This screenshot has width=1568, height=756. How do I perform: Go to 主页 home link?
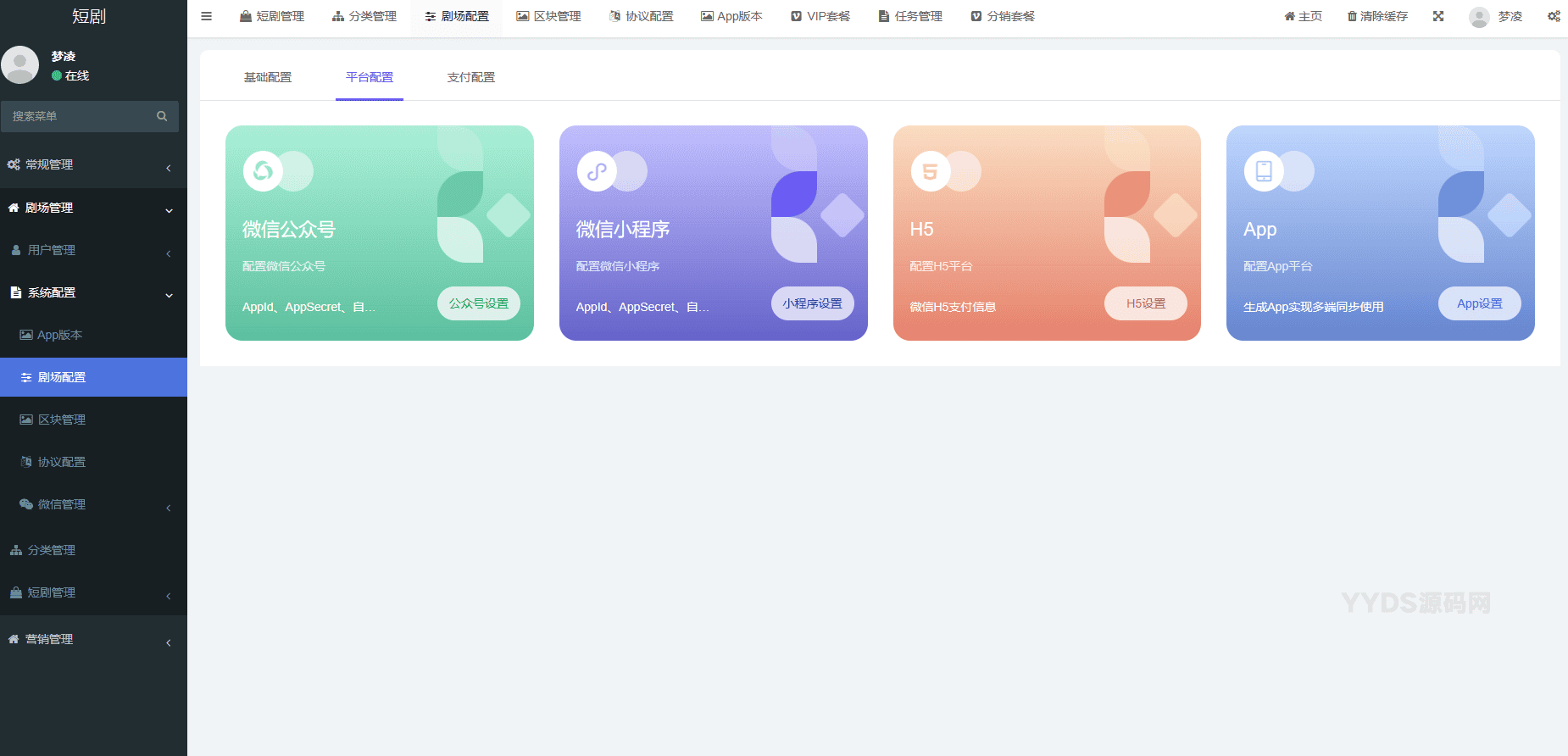[1304, 16]
